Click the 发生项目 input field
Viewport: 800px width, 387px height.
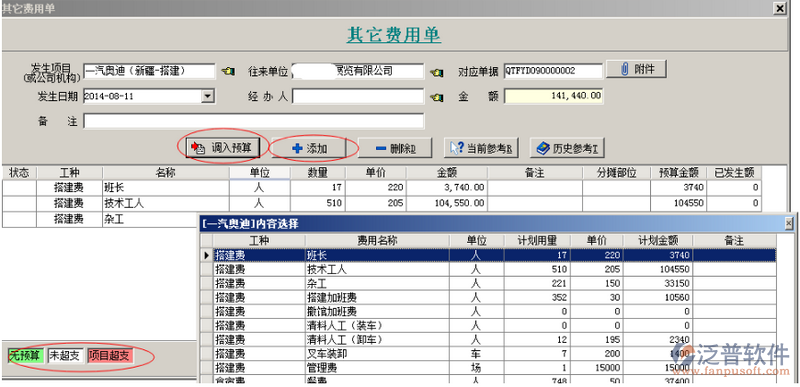148,71
